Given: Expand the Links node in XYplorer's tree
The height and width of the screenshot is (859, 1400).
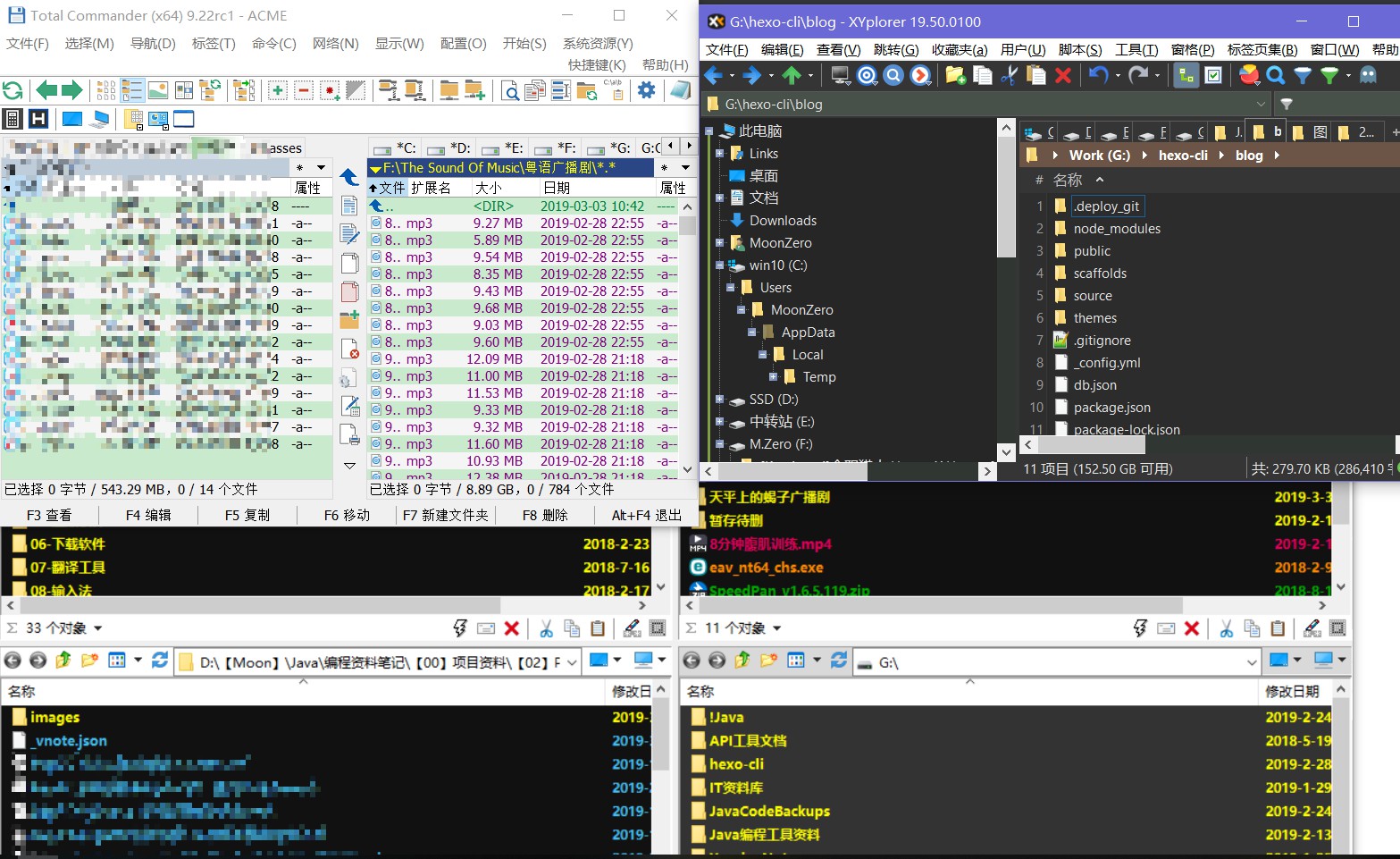Looking at the screenshot, I should (719, 154).
